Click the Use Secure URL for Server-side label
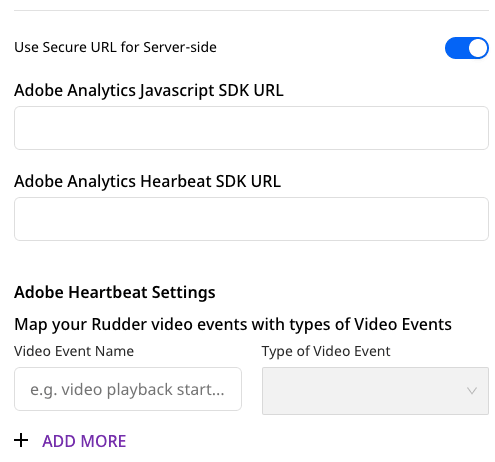 [115, 47]
